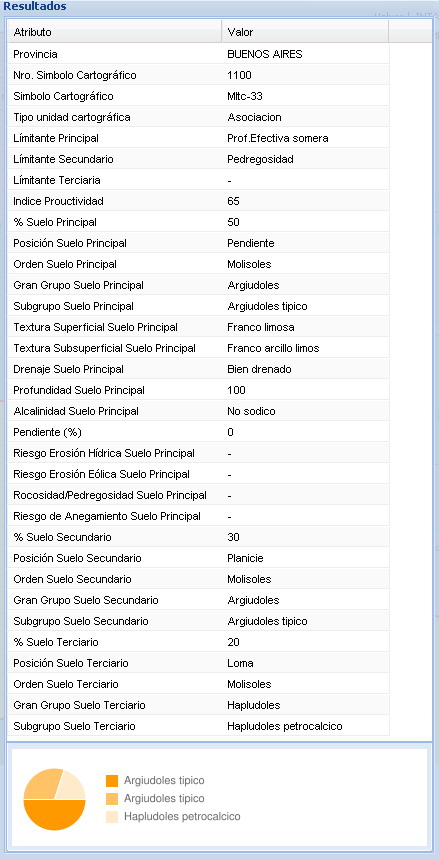Screen dimensions: 439x859
Task: Click the Hapludoles petrocalcico table value
Action: tap(285, 726)
